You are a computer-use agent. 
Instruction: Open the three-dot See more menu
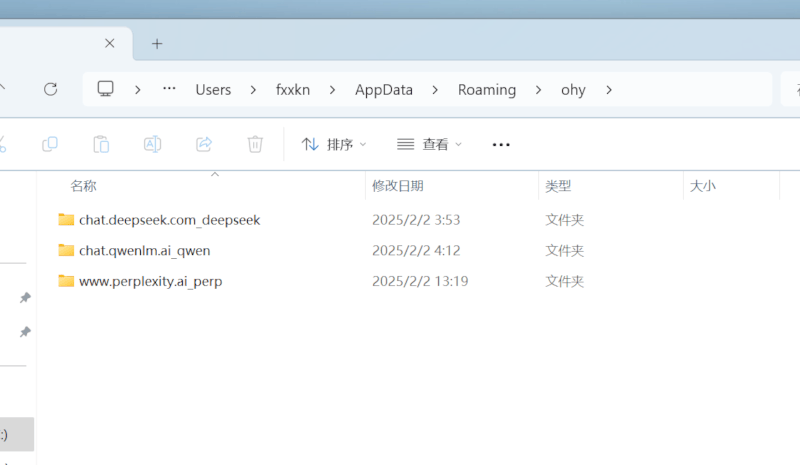(501, 144)
